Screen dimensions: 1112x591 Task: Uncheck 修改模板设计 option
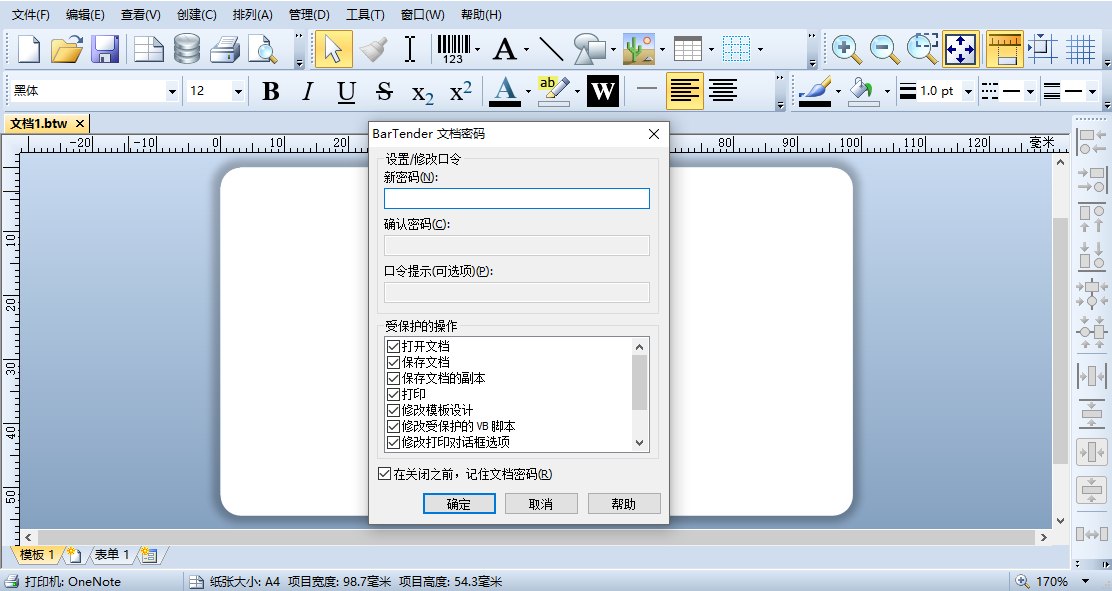[394, 410]
